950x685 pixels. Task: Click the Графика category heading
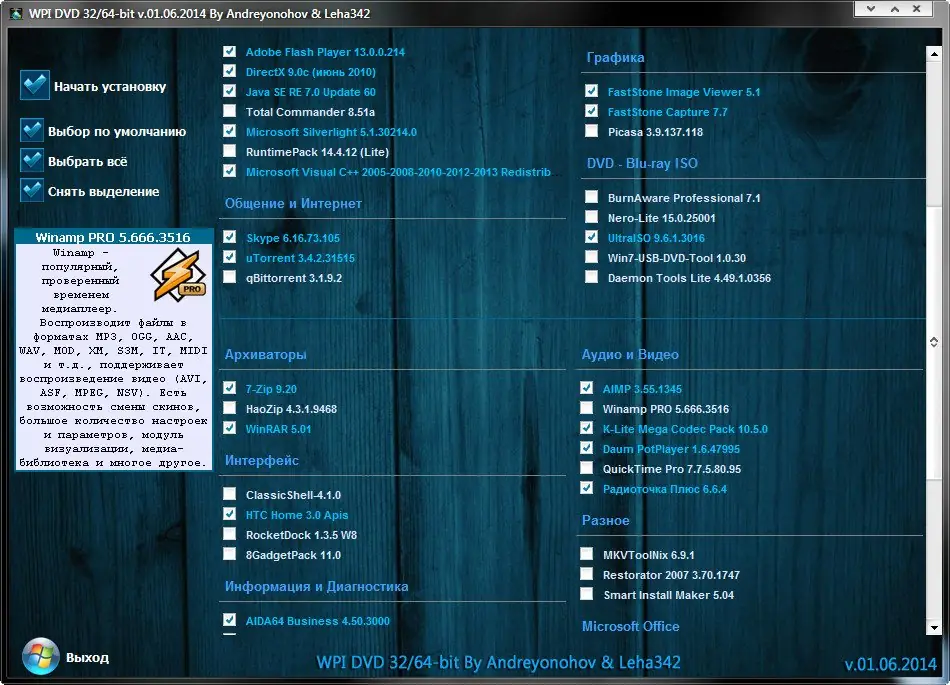point(615,58)
